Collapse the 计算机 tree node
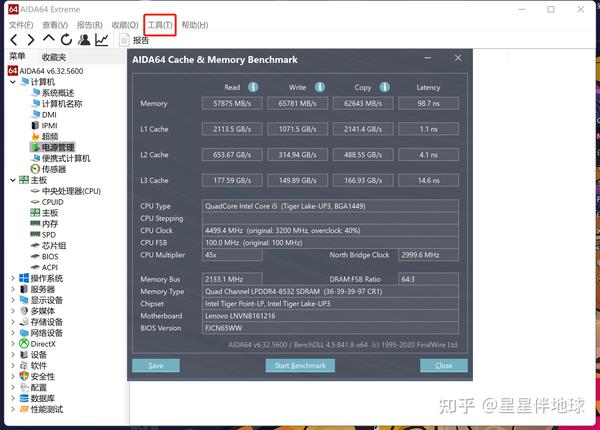 (x=13, y=82)
